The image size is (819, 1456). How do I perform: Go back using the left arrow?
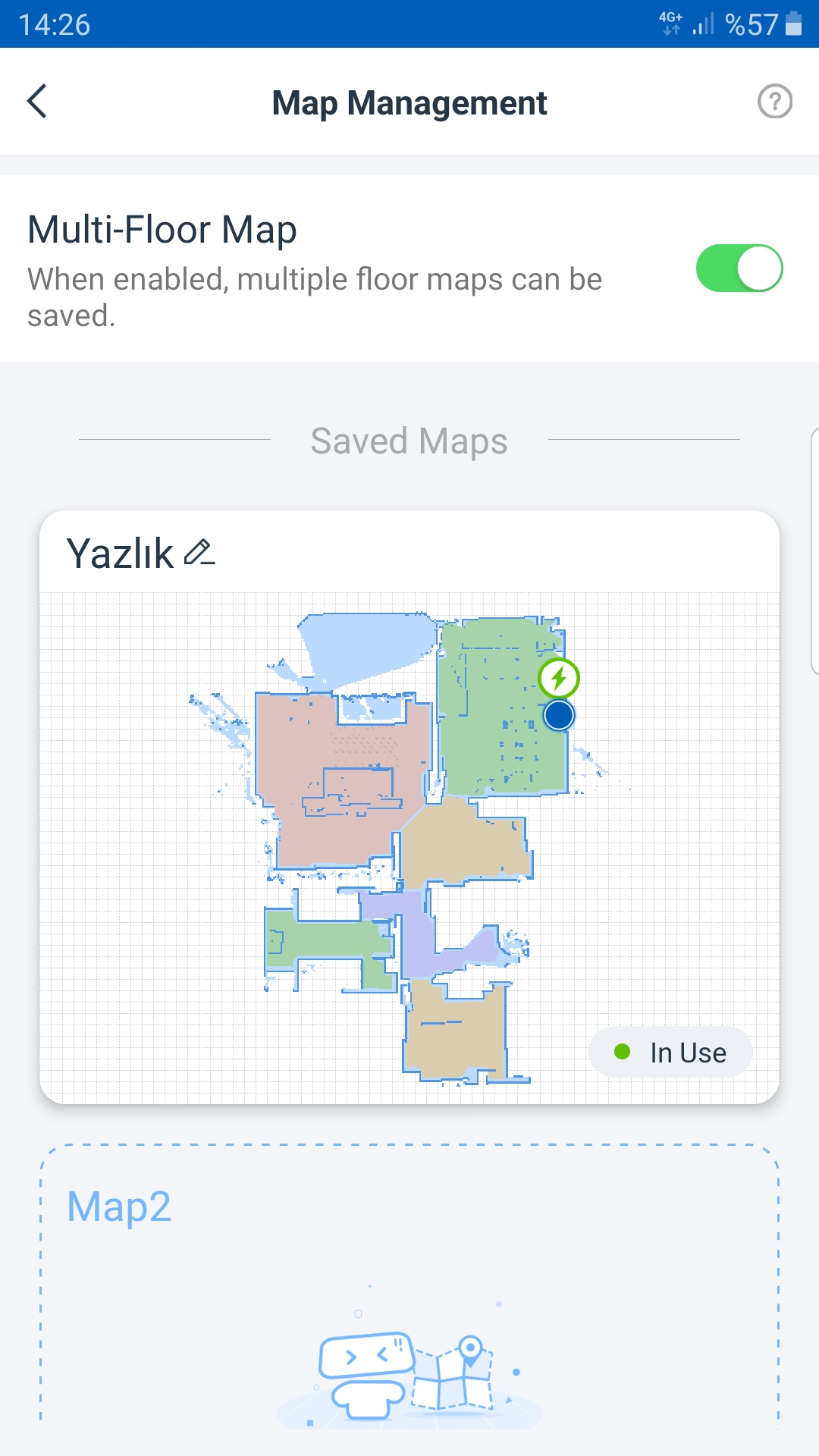37,102
